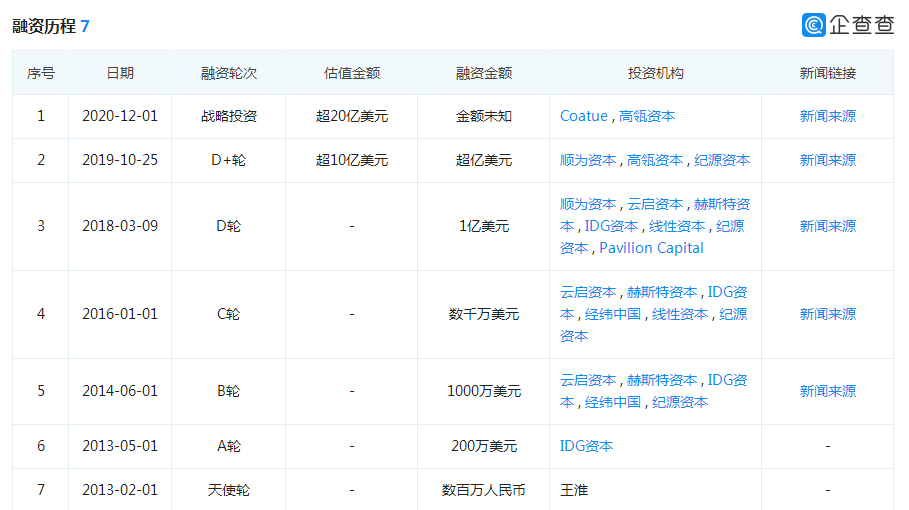Click 赫斯特资本 in the B轮 row
Screen dimensions: 909x510
(x=662, y=380)
